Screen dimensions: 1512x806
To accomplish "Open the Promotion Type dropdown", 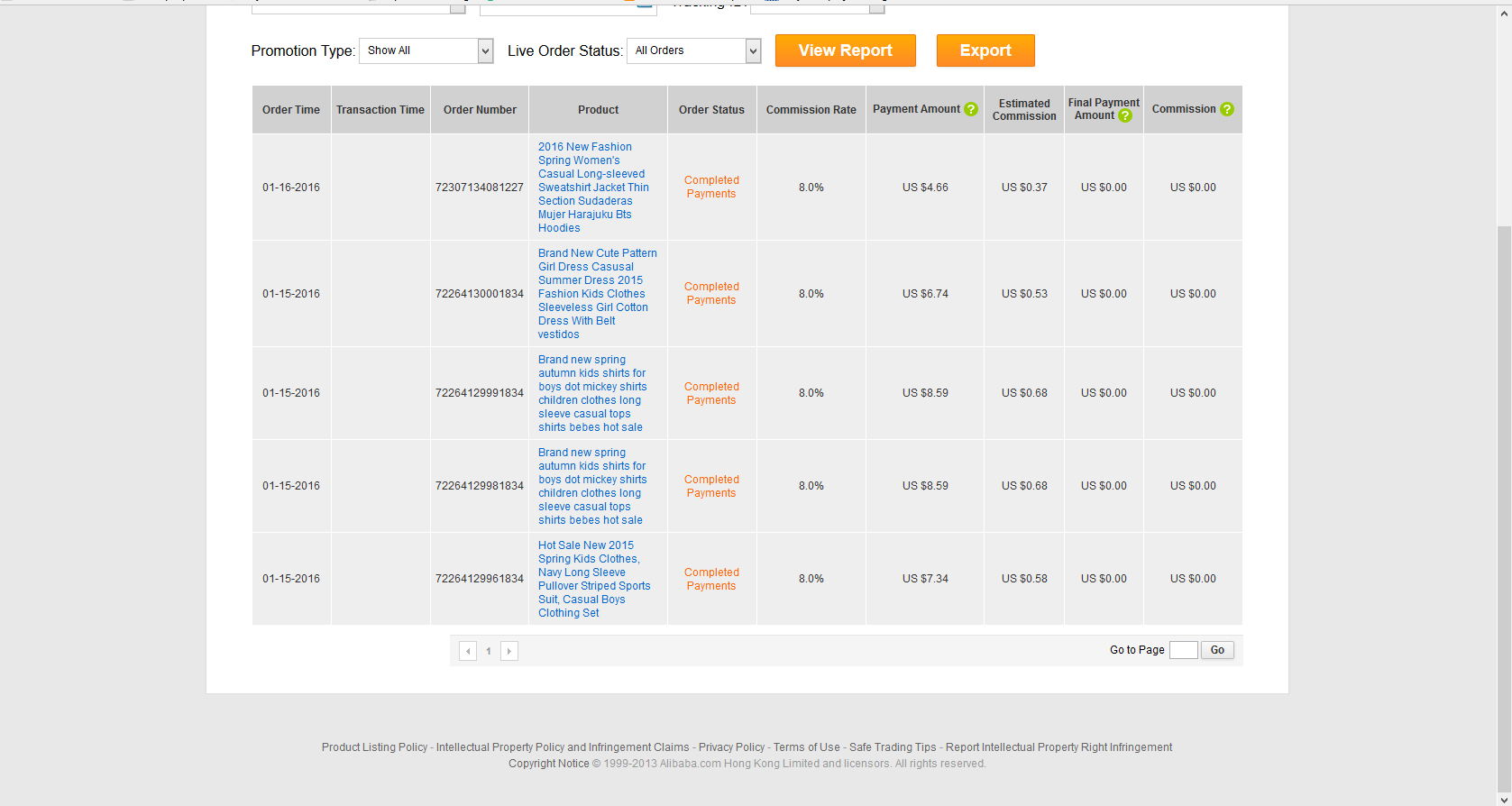I will point(426,51).
